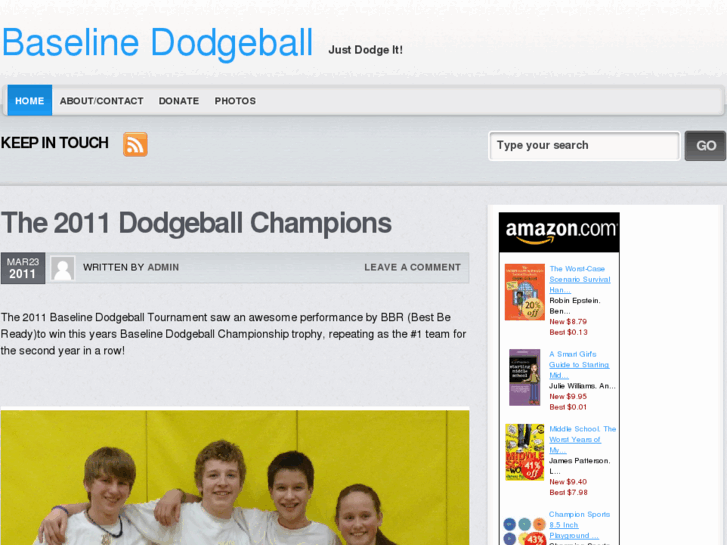Click the Champion Sports playground balls image
The image size is (727, 545).
point(525,531)
